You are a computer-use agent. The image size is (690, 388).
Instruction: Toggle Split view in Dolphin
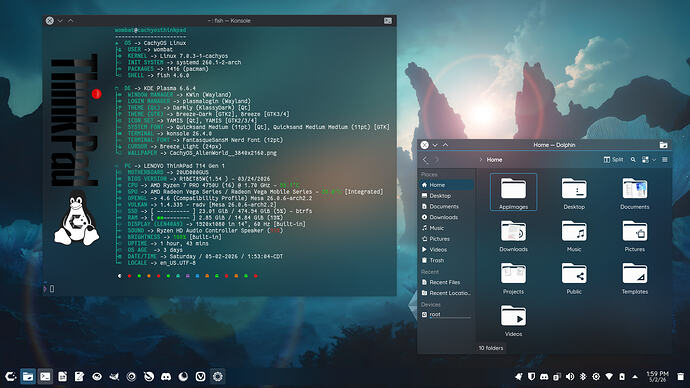pyautogui.click(x=613, y=160)
